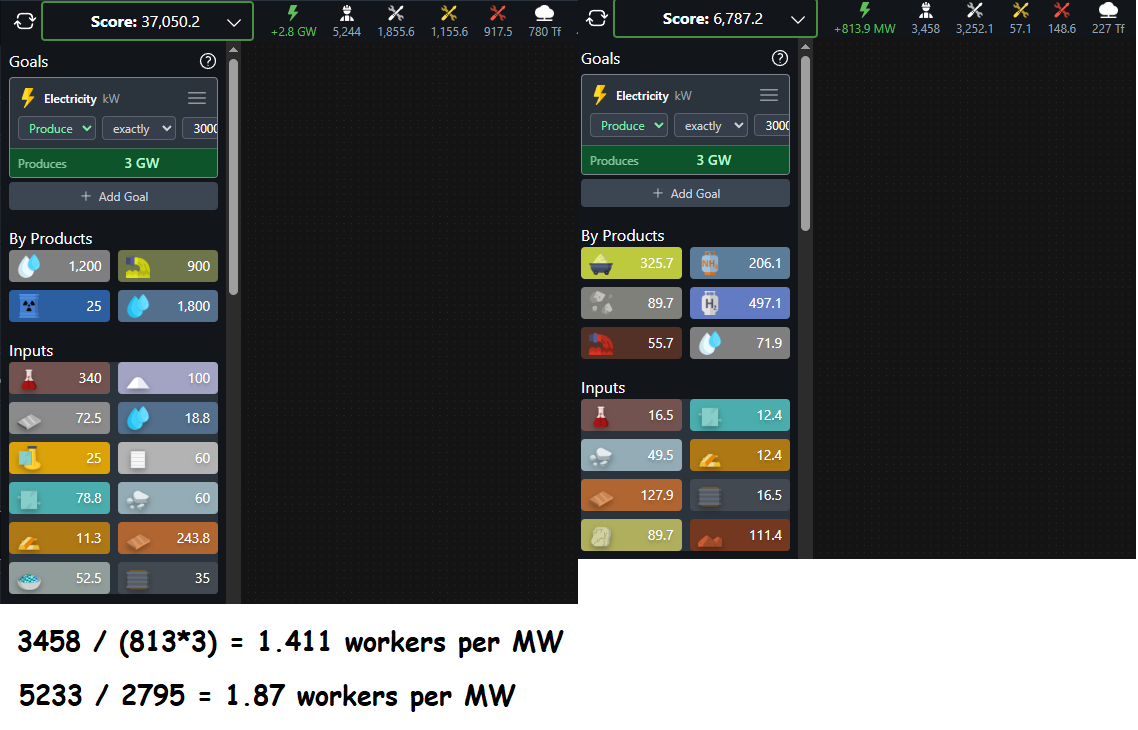The height and width of the screenshot is (730, 1138).
Task: Select the 1,800 water by-product tile
Action: 168,306
